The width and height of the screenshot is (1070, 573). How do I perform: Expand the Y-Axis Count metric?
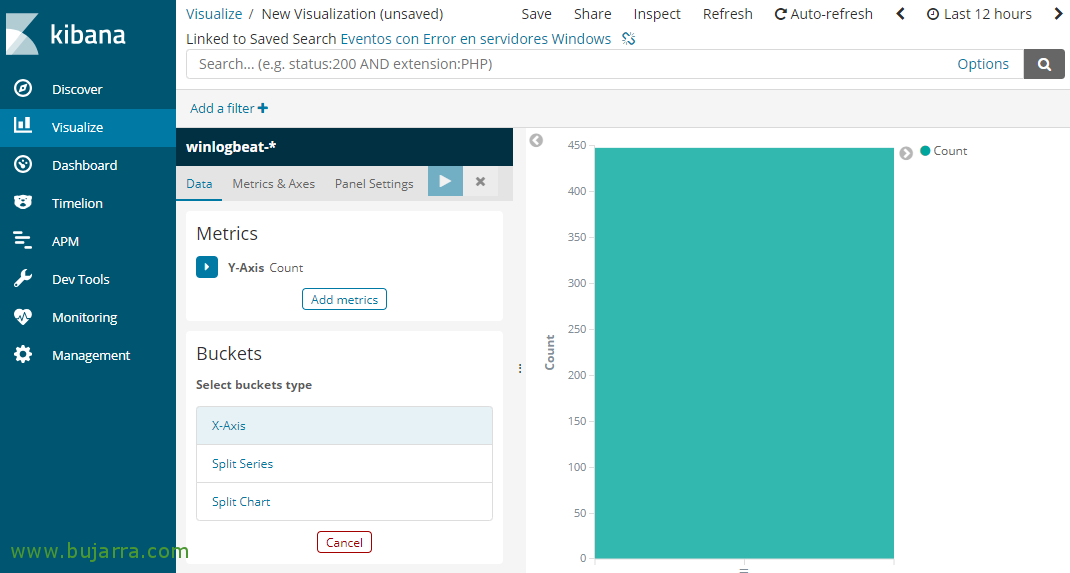[207, 267]
